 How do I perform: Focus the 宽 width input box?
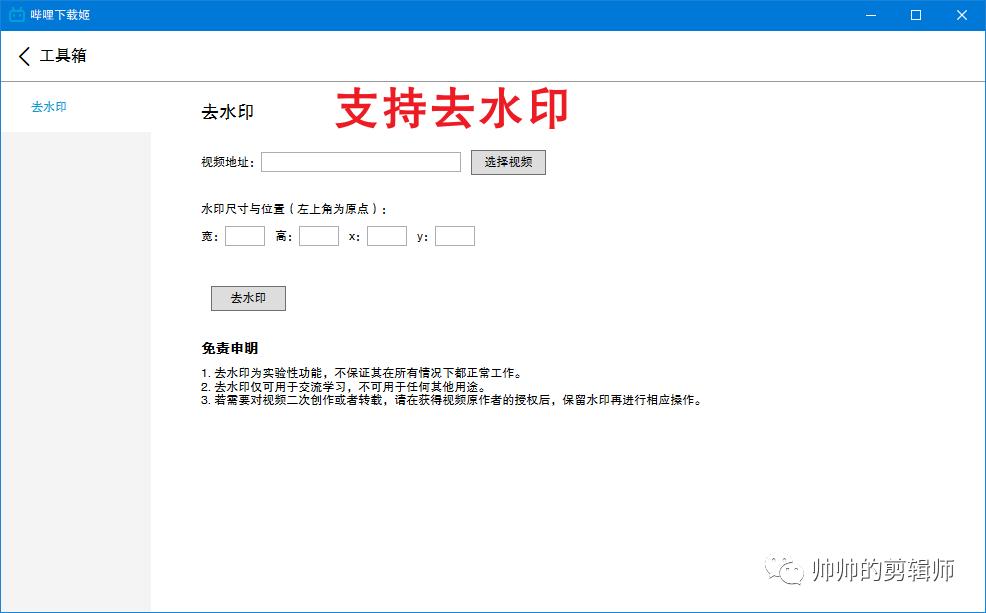coord(245,236)
